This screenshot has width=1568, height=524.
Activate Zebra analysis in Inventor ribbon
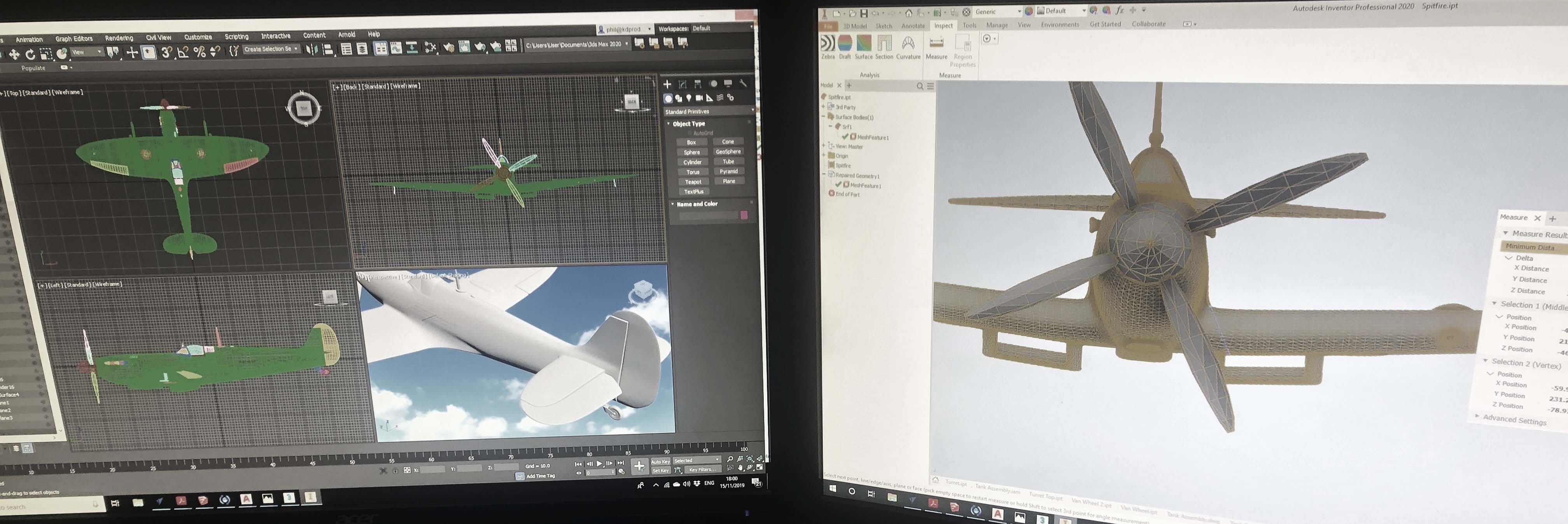coord(828,47)
